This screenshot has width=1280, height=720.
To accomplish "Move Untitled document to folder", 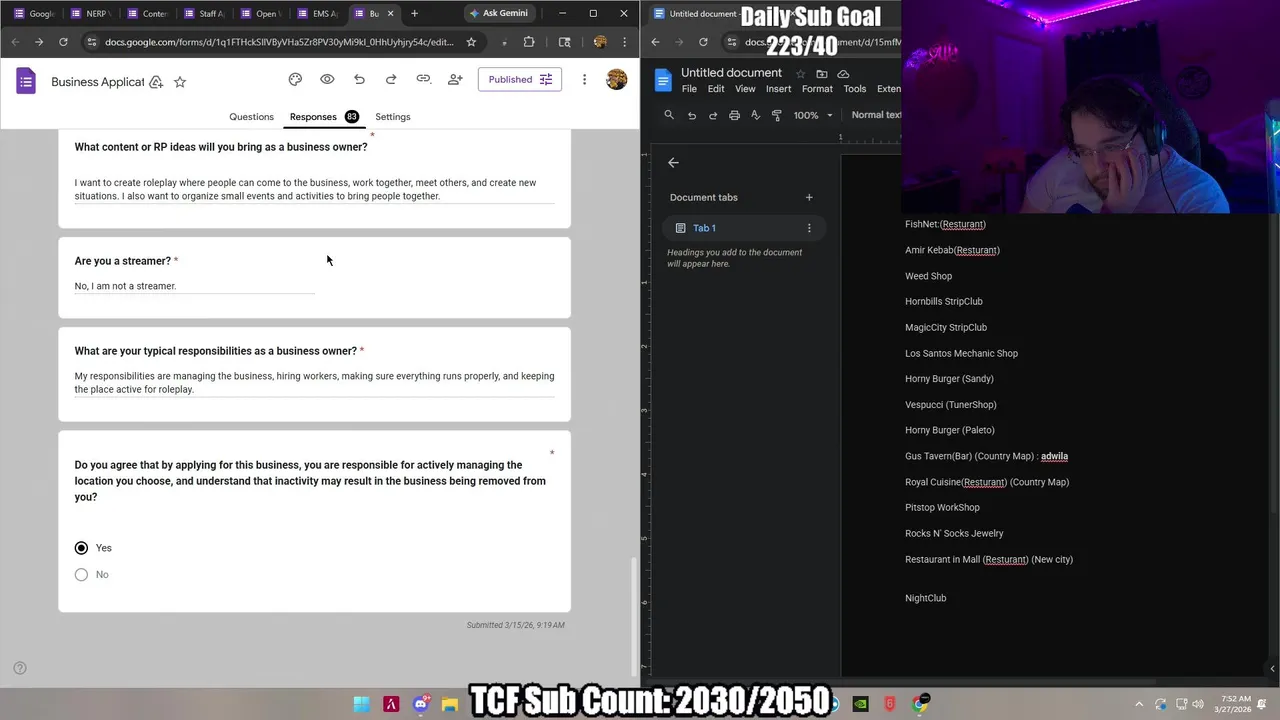I will click(822, 74).
